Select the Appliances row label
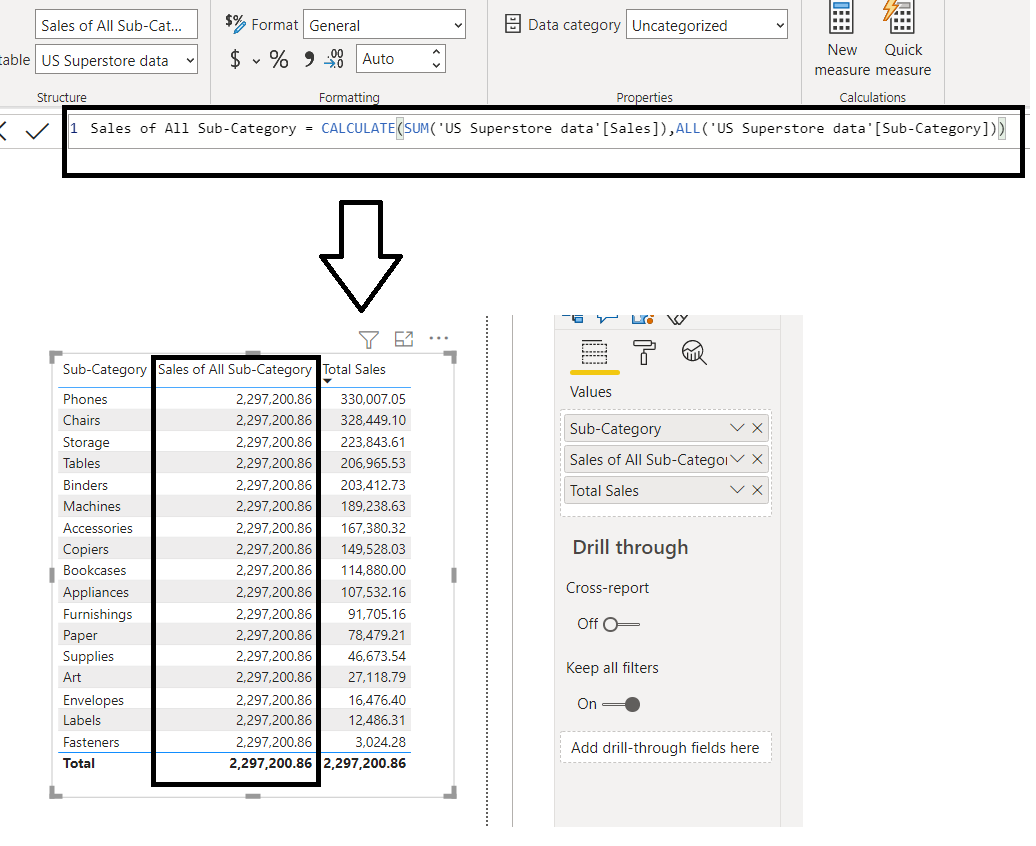Image resolution: width=1036 pixels, height=846 pixels. 96,592
